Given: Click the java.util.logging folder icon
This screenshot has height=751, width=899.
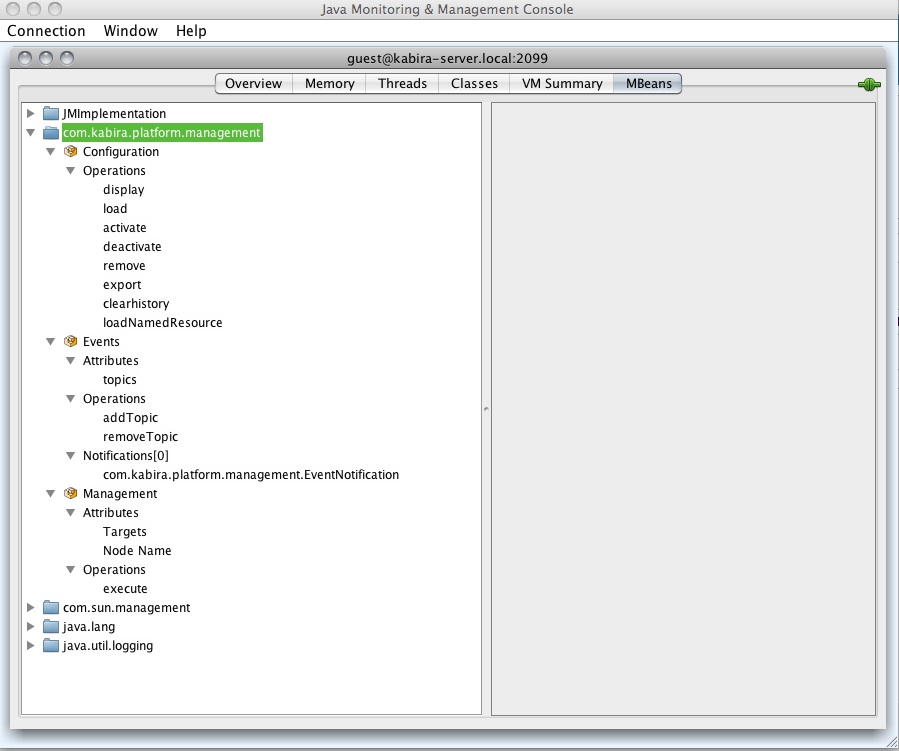Looking at the screenshot, I should [51, 645].
